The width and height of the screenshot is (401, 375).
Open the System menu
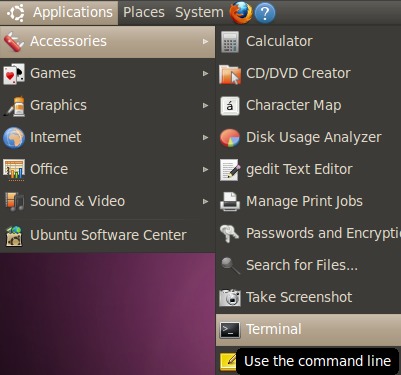pyautogui.click(x=199, y=13)
